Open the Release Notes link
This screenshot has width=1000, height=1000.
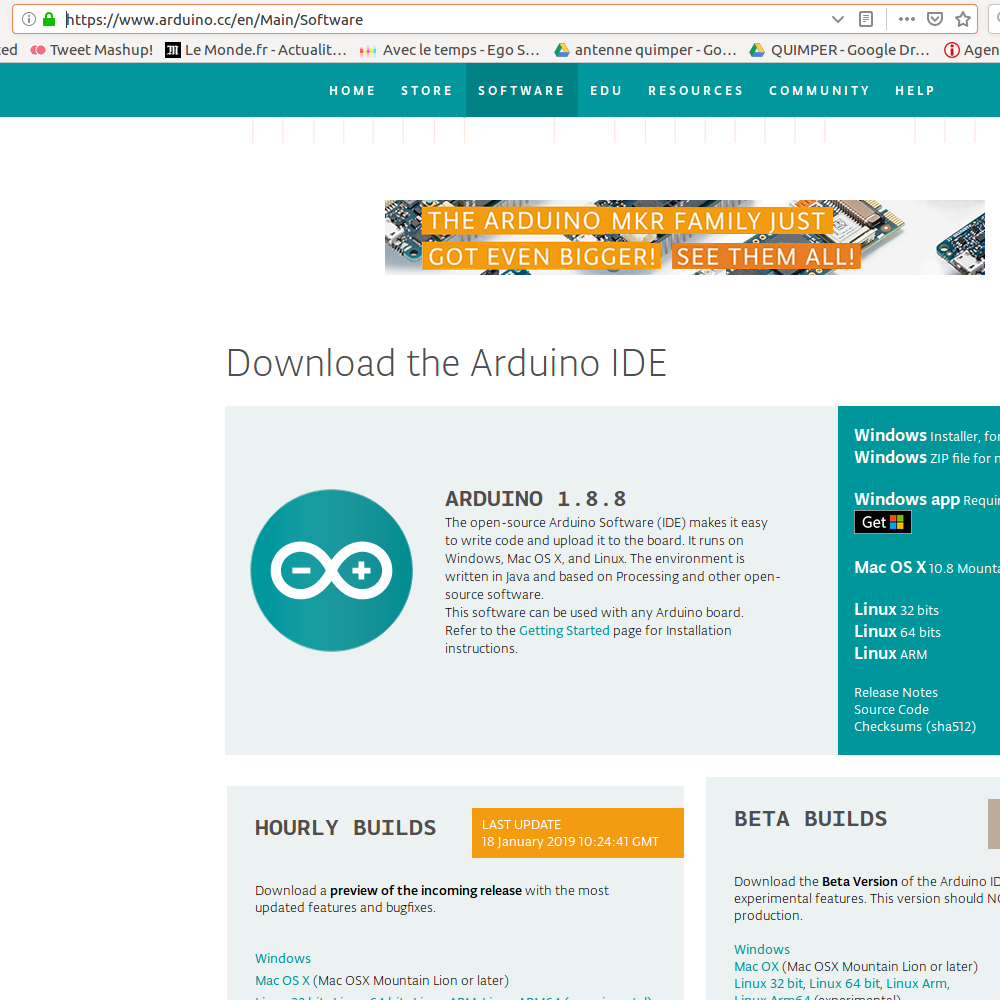[x=895, y=692]
